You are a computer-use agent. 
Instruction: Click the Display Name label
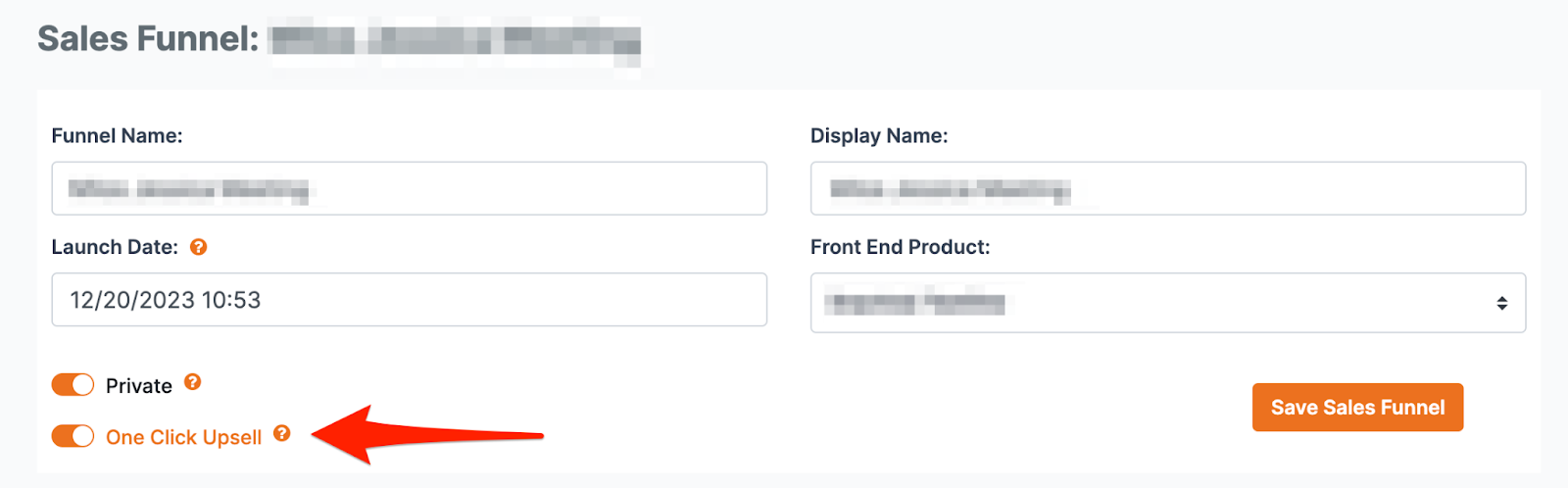coord(878,136)
